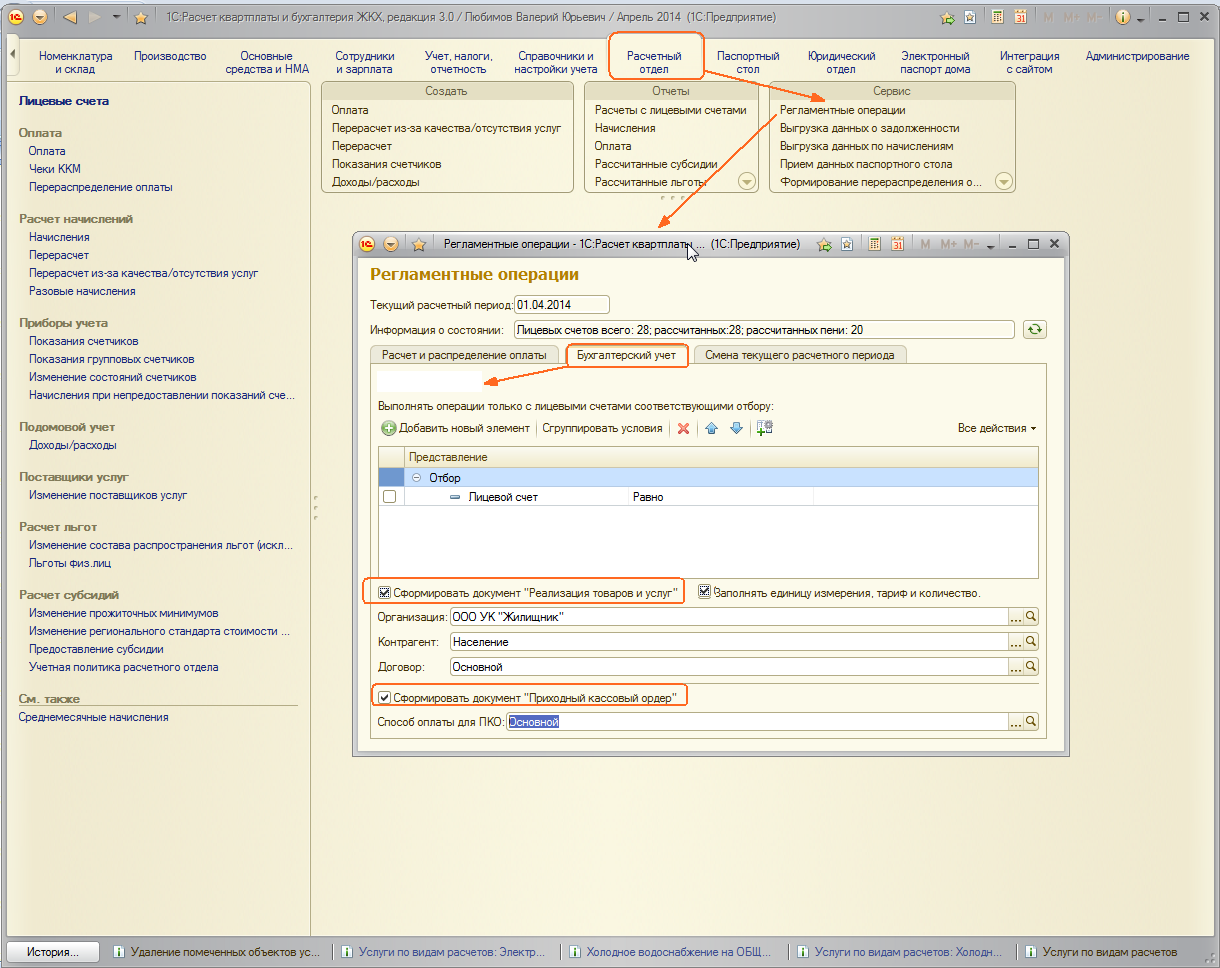The image size is (1220, 968).
Task: Click the refresh state information icon
Action: (x=1035, y=329)
